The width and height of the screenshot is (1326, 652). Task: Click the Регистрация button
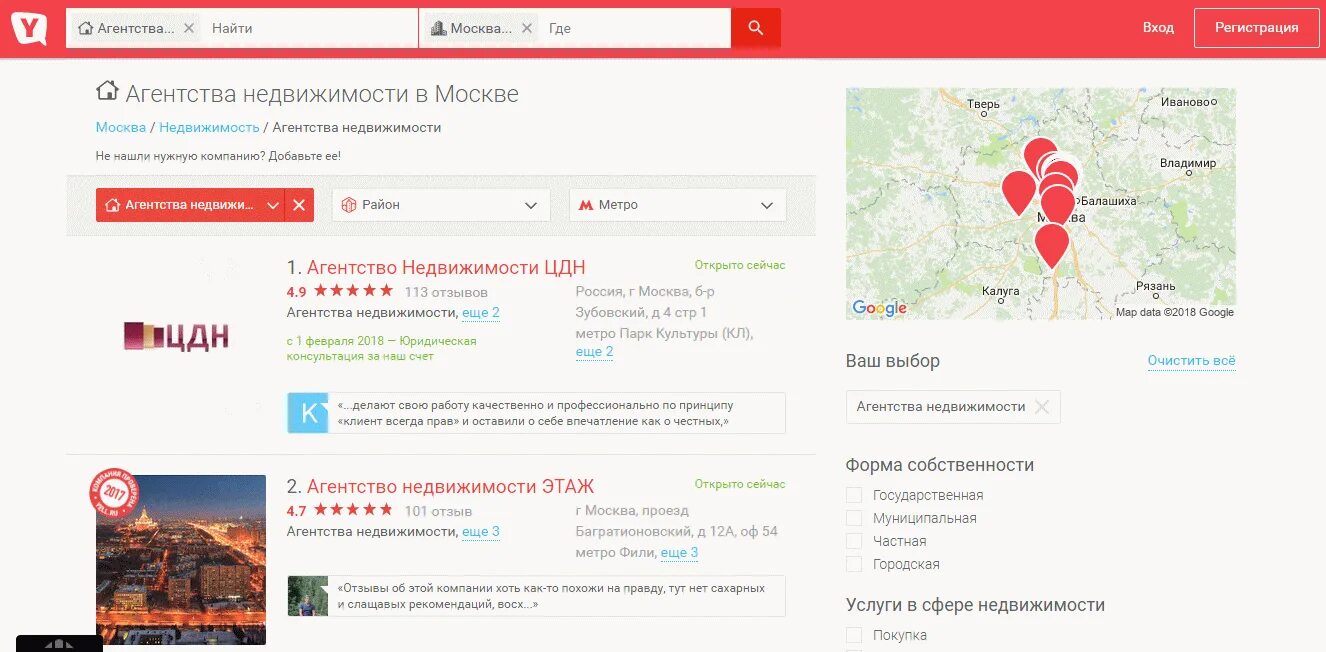pos(1256,28)
